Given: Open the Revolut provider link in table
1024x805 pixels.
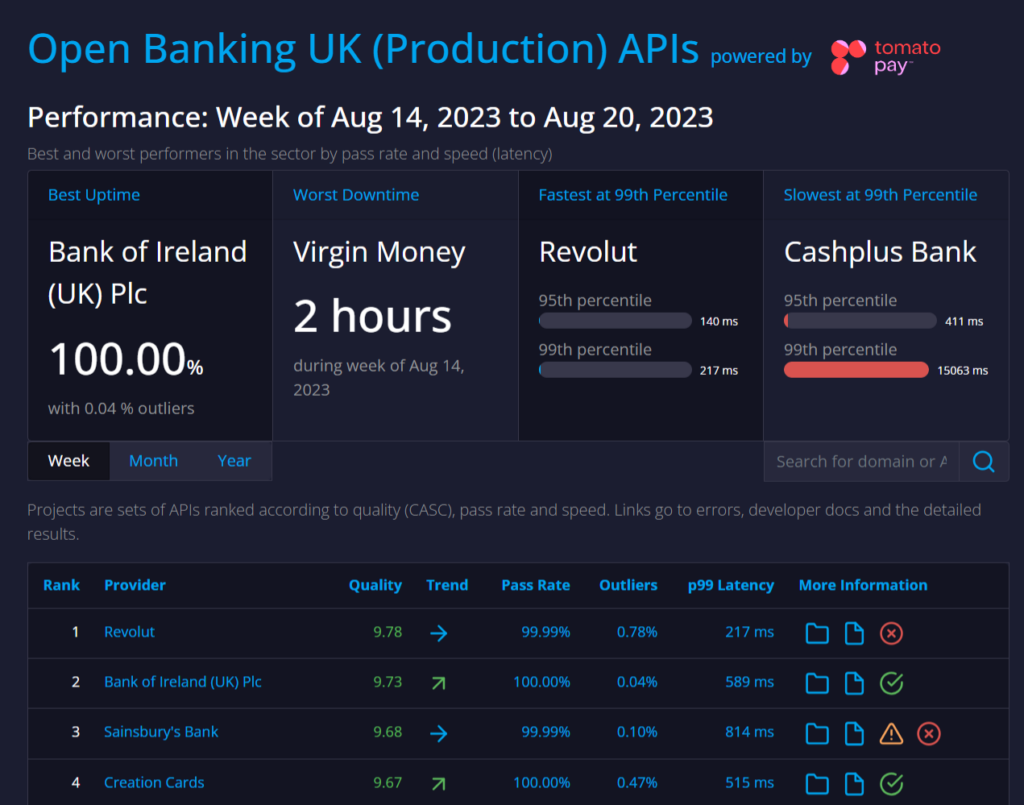Looking at the screenshot, I should pyautogui.click(x=129, y=632).
